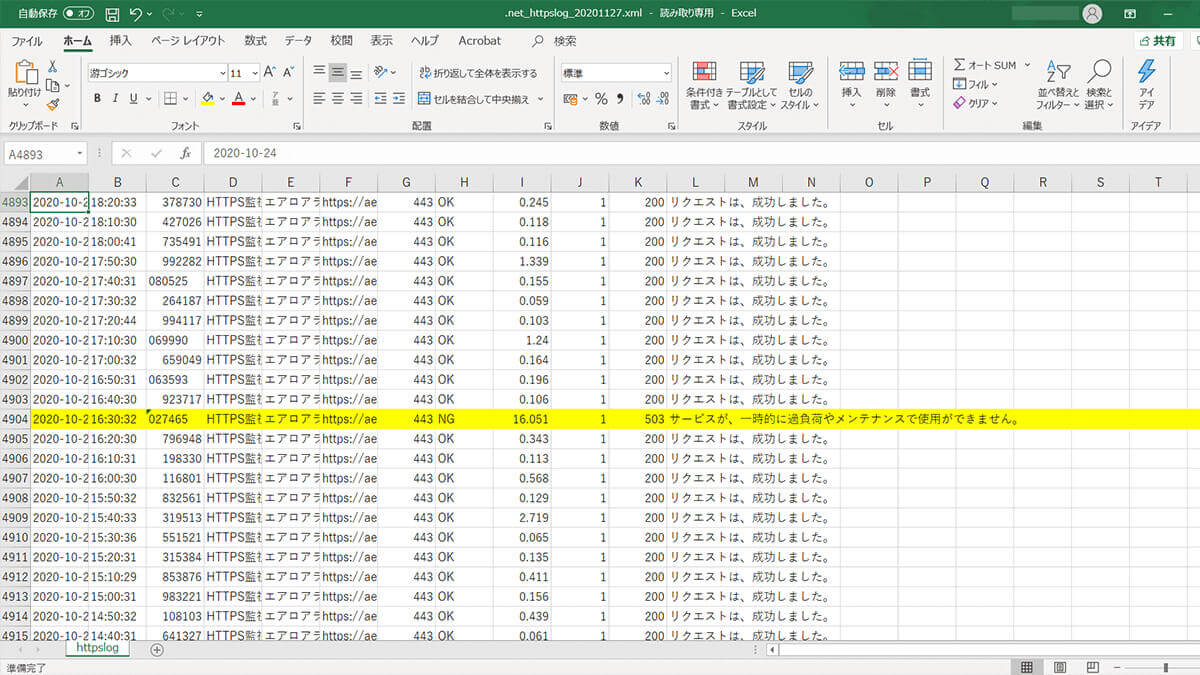Click 折り返して全体を表示する wrap text button
Screen dimensions: 1200x675
point(478,73)
